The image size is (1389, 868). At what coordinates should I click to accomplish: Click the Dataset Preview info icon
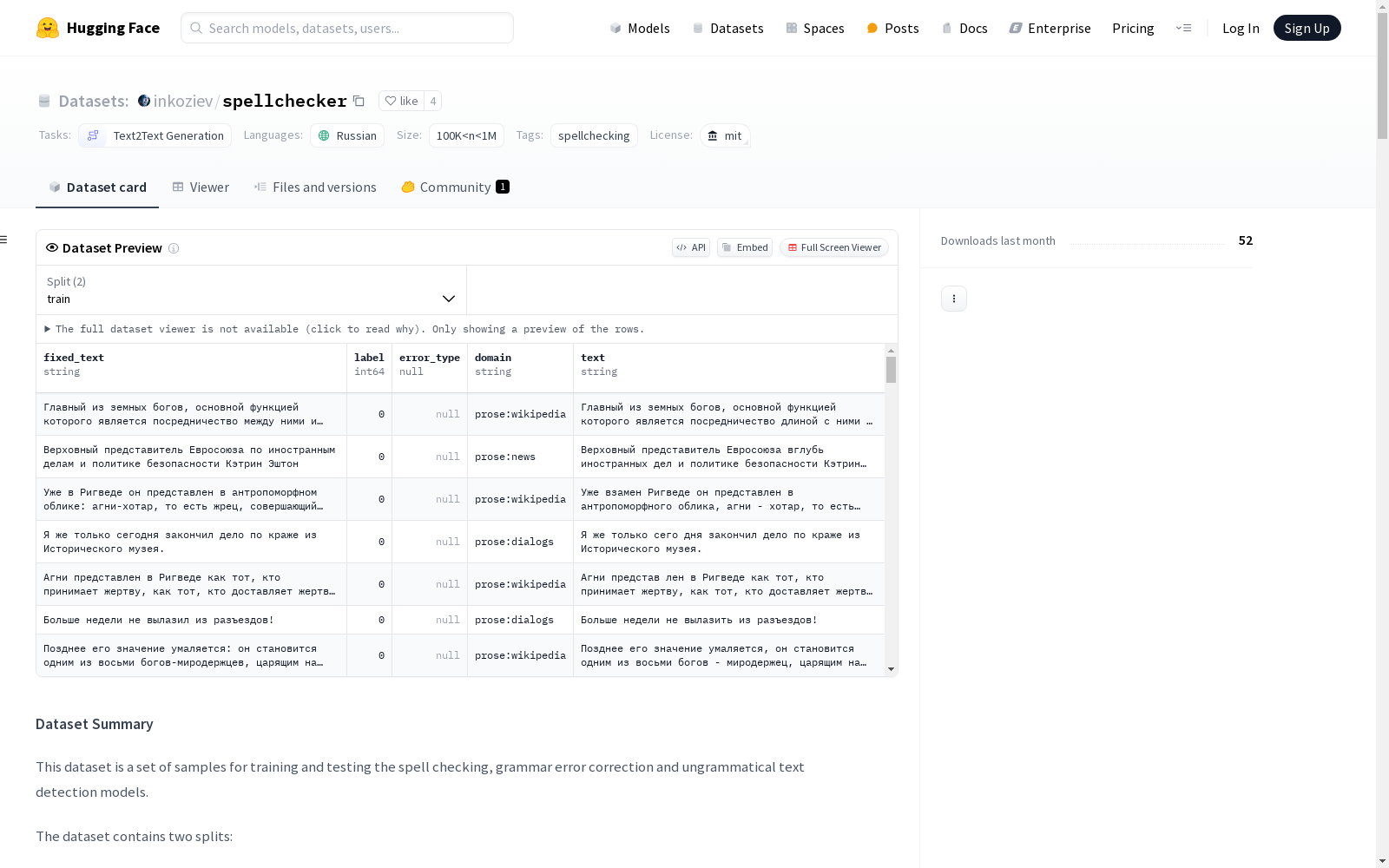coord(174,248)
